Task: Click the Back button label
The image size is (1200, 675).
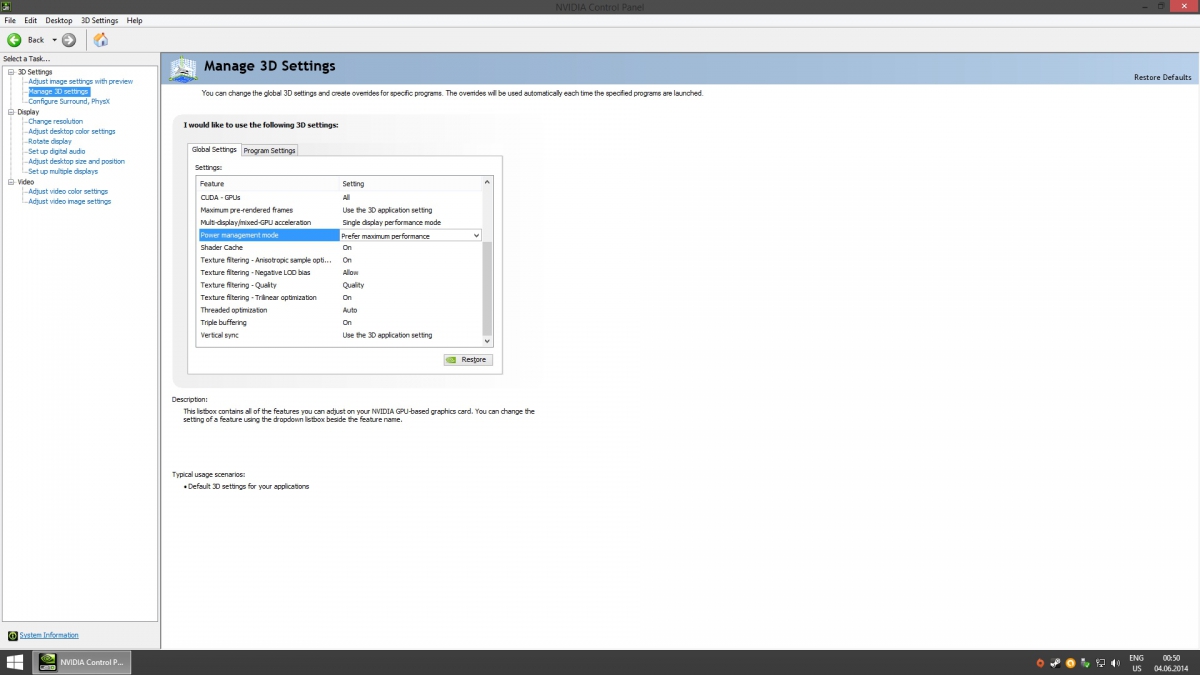Action: (36, 40)
